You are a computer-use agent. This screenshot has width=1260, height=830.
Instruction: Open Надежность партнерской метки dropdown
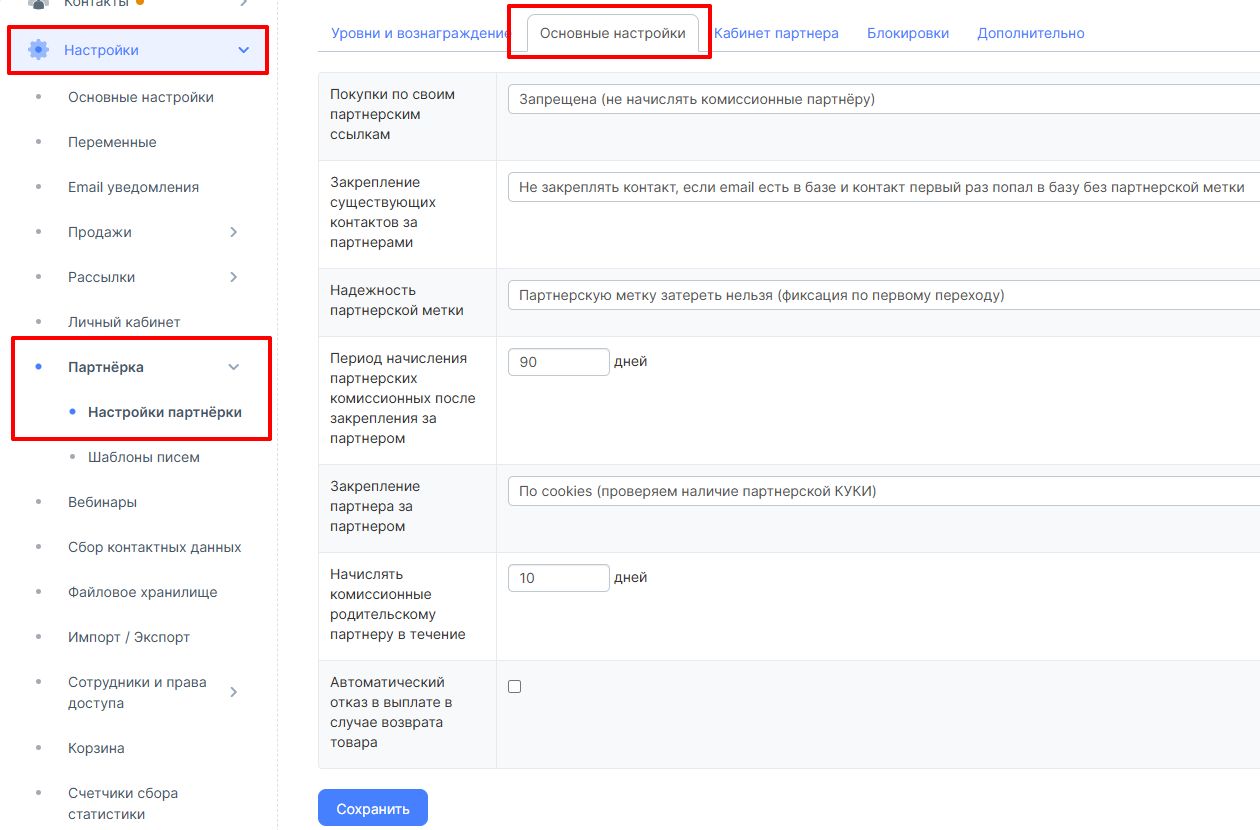pos(884,295)
